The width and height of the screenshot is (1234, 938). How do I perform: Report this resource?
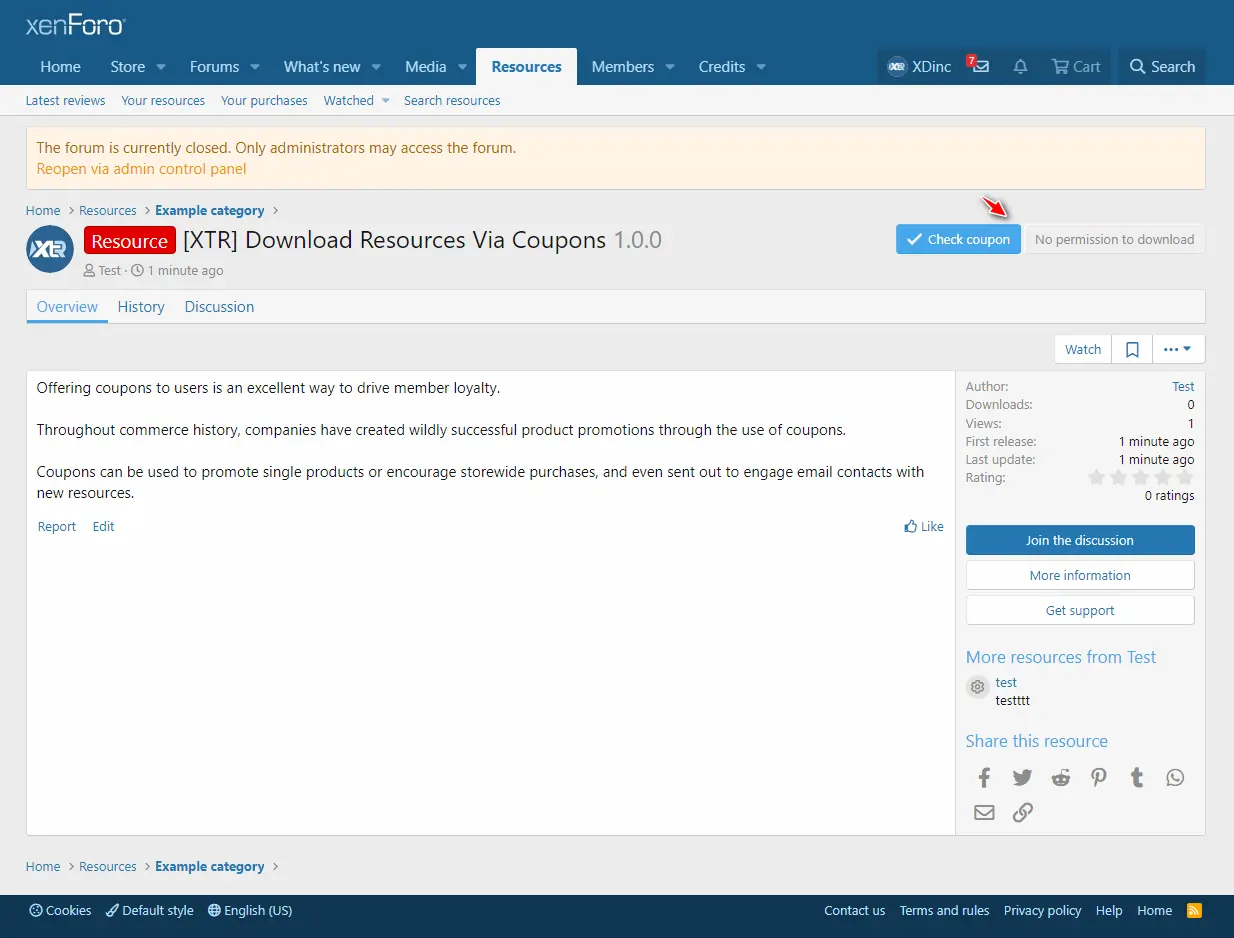coord(56,526)
